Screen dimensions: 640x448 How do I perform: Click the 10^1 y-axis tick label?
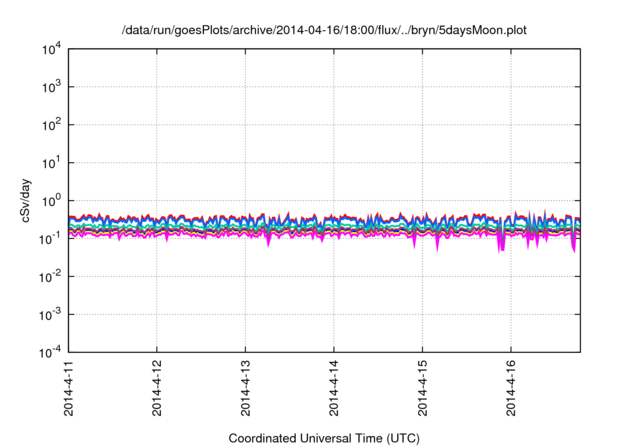[52, 163]
